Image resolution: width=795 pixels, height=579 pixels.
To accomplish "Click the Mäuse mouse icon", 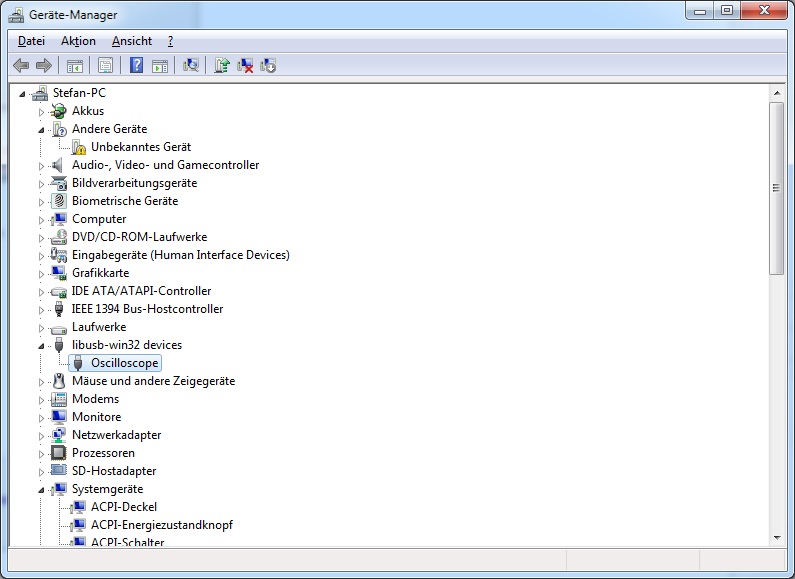I will 59,381.
